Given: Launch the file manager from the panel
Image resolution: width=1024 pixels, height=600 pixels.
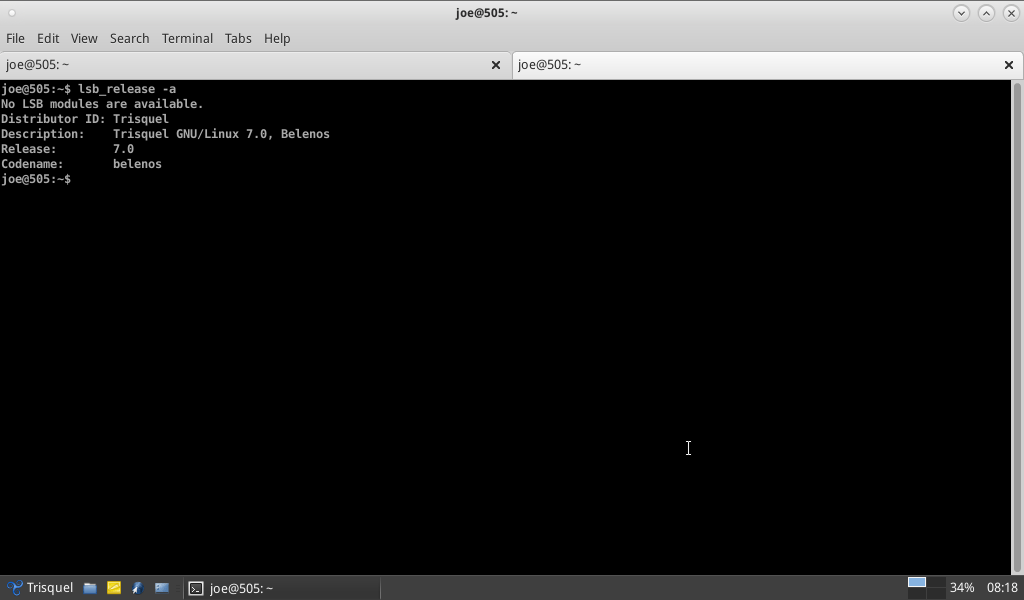Looking at the screenshot, I should 90,588.
